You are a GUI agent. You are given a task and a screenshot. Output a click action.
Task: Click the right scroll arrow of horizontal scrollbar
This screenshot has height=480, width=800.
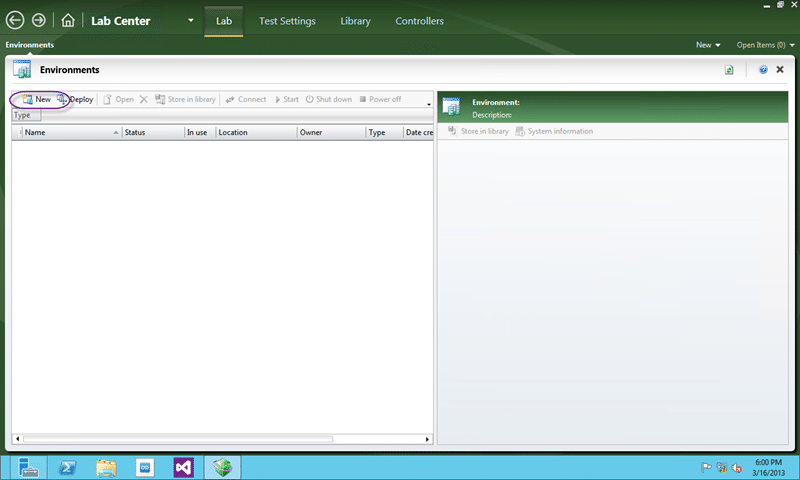click(428, 439)
